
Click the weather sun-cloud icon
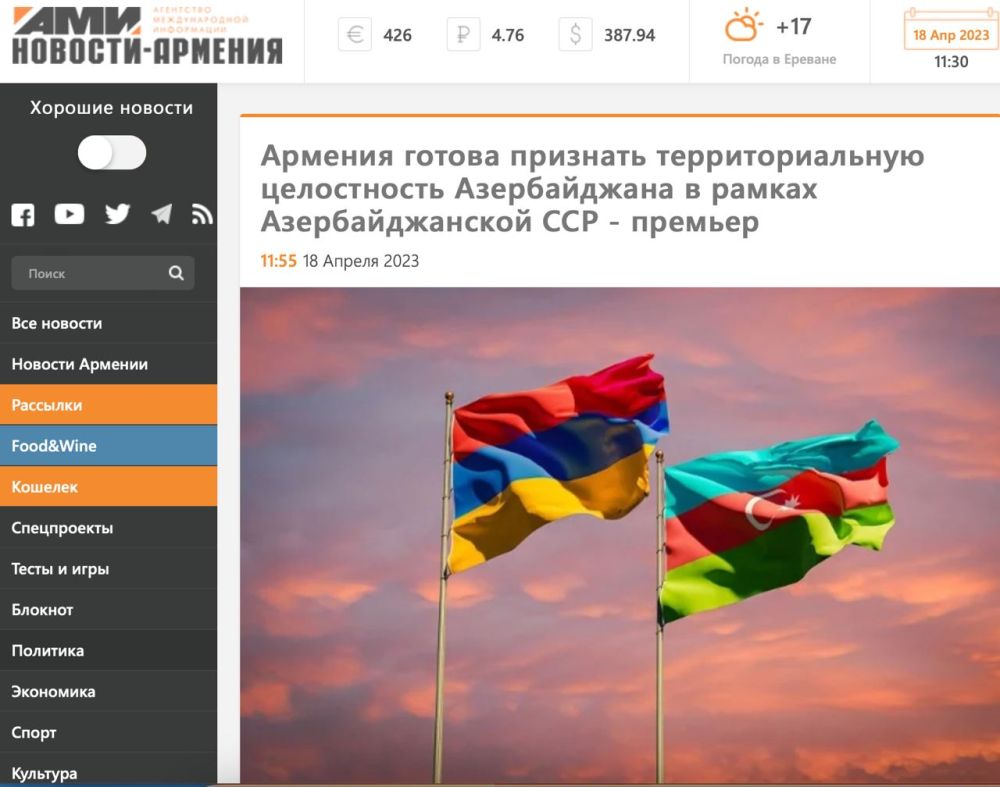[744, 26]
